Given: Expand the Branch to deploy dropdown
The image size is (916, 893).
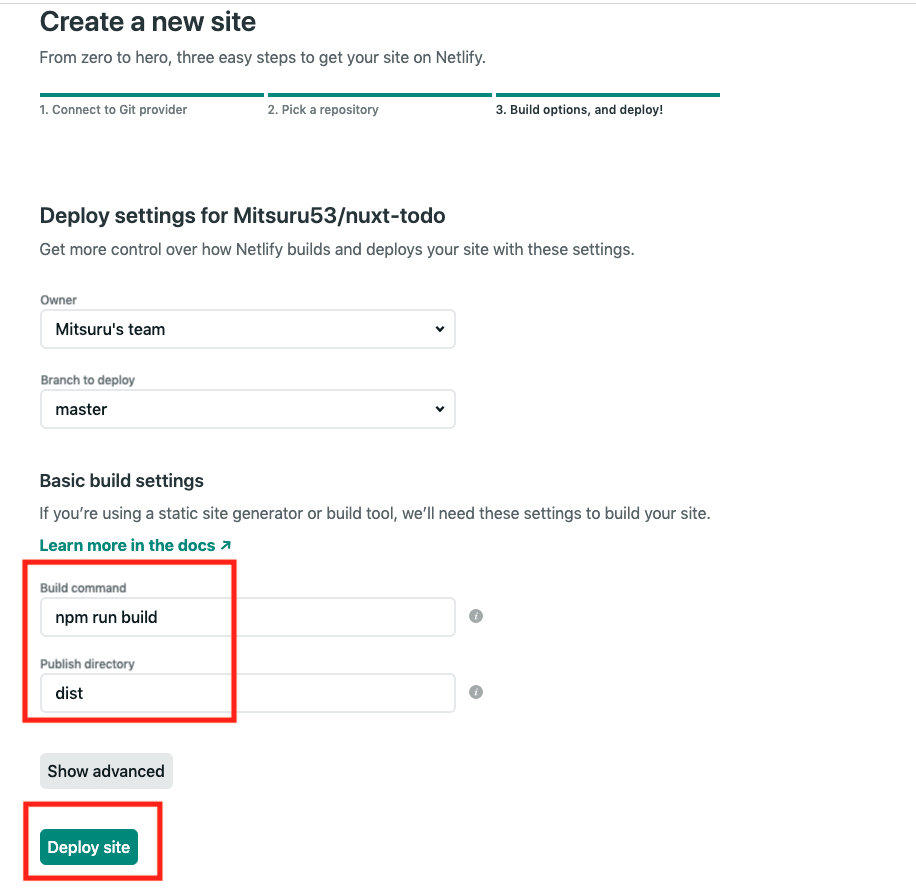Looking at the screenshot, I should (x=248, y=409).
